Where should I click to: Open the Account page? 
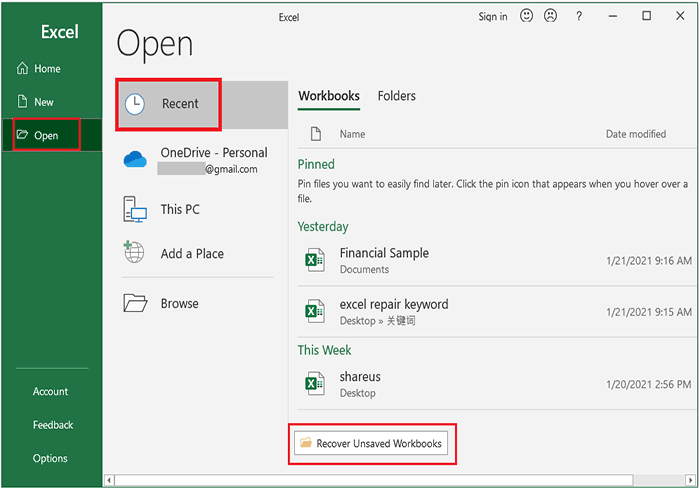50,391
